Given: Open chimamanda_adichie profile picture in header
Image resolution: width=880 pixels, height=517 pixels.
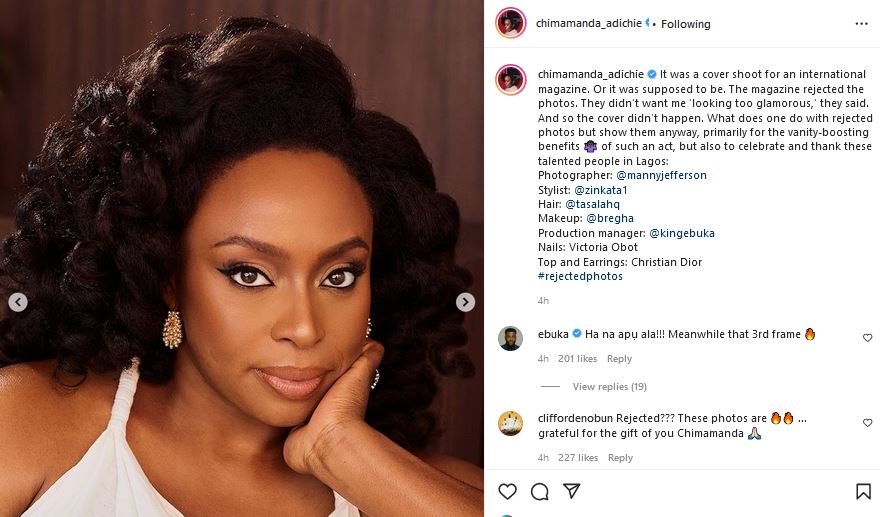Looking at the screenshot, I should (511, 24).
